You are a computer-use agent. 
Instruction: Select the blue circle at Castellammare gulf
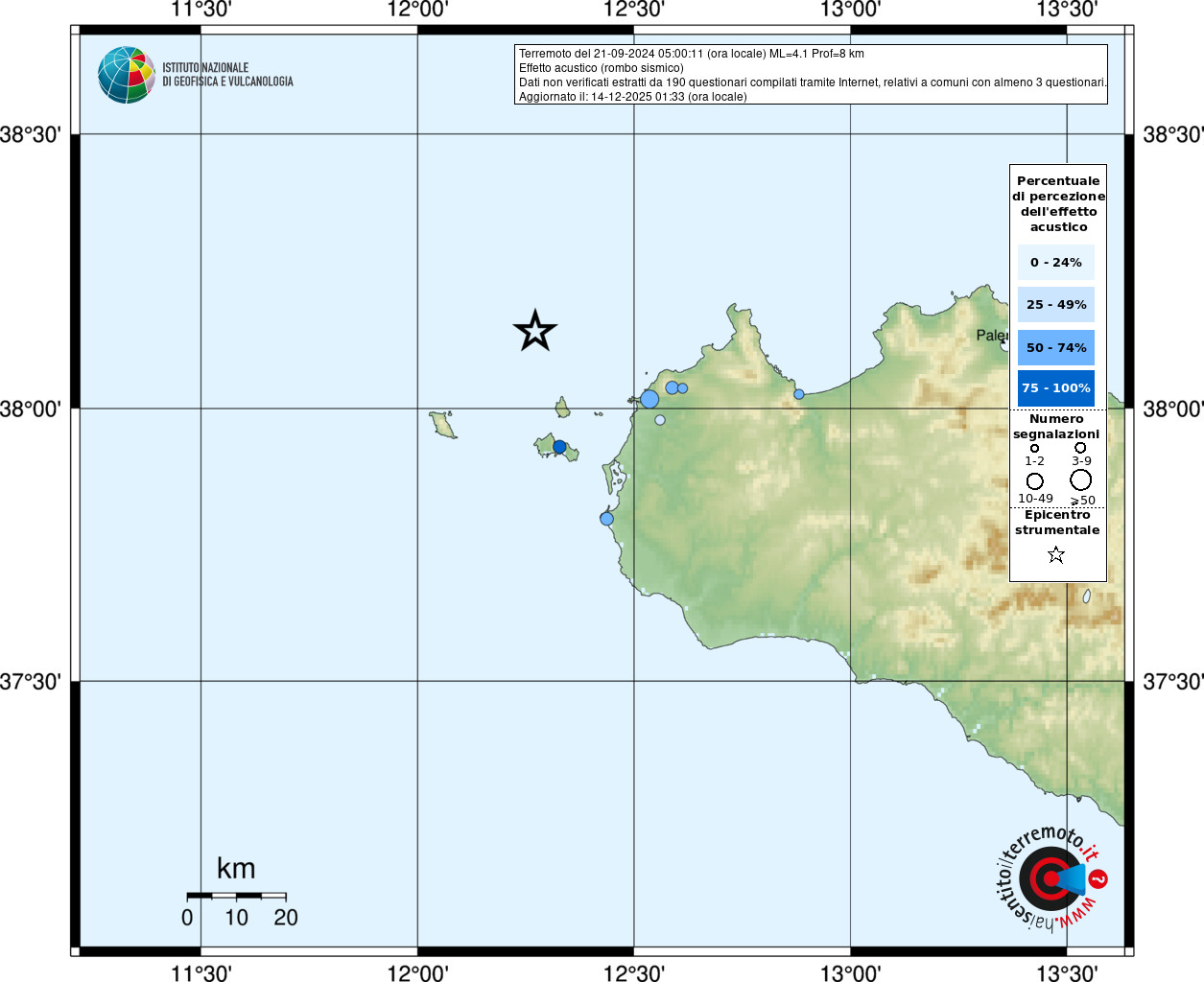799,394
